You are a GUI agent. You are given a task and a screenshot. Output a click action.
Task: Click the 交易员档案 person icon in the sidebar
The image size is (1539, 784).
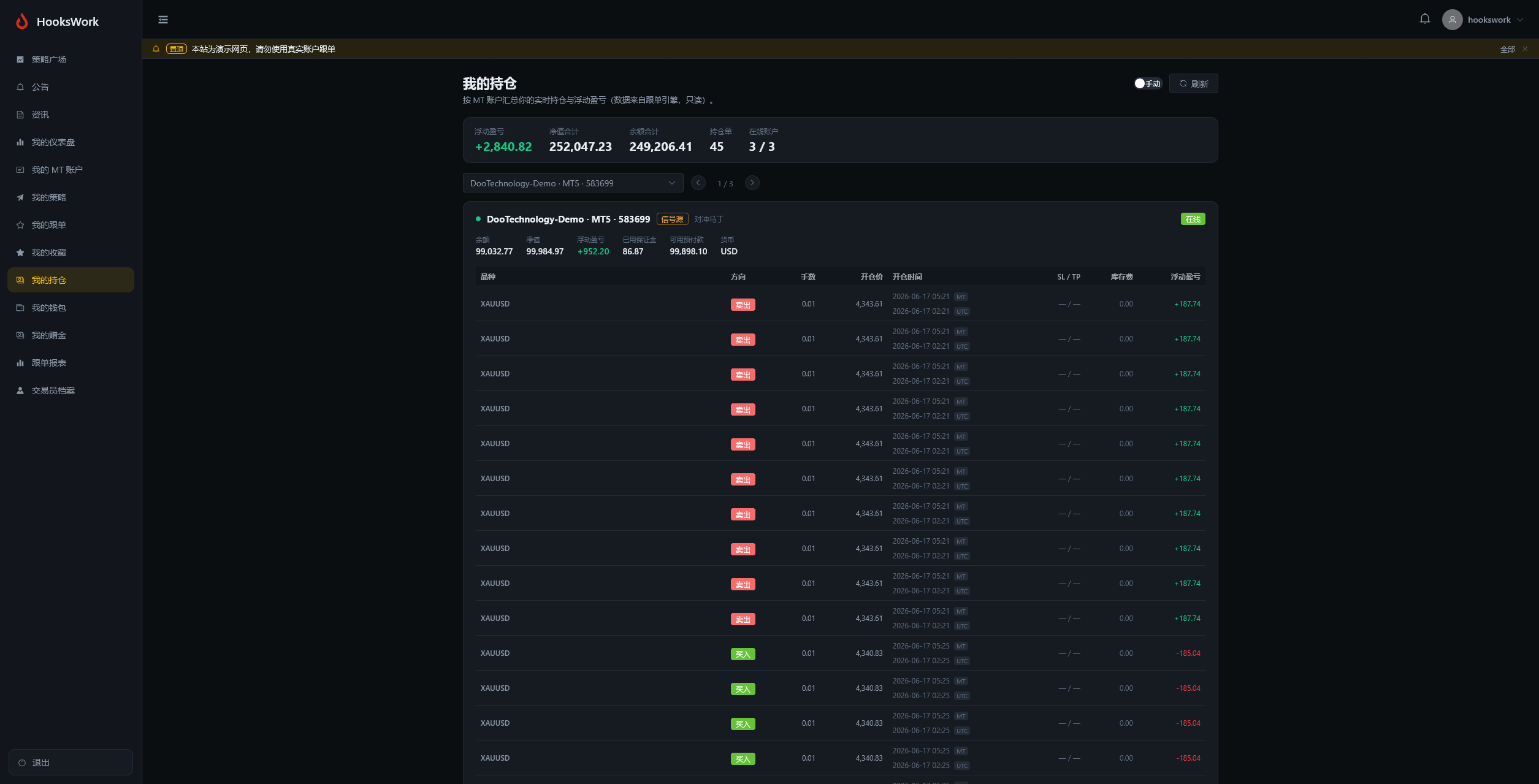click(20, 390)
